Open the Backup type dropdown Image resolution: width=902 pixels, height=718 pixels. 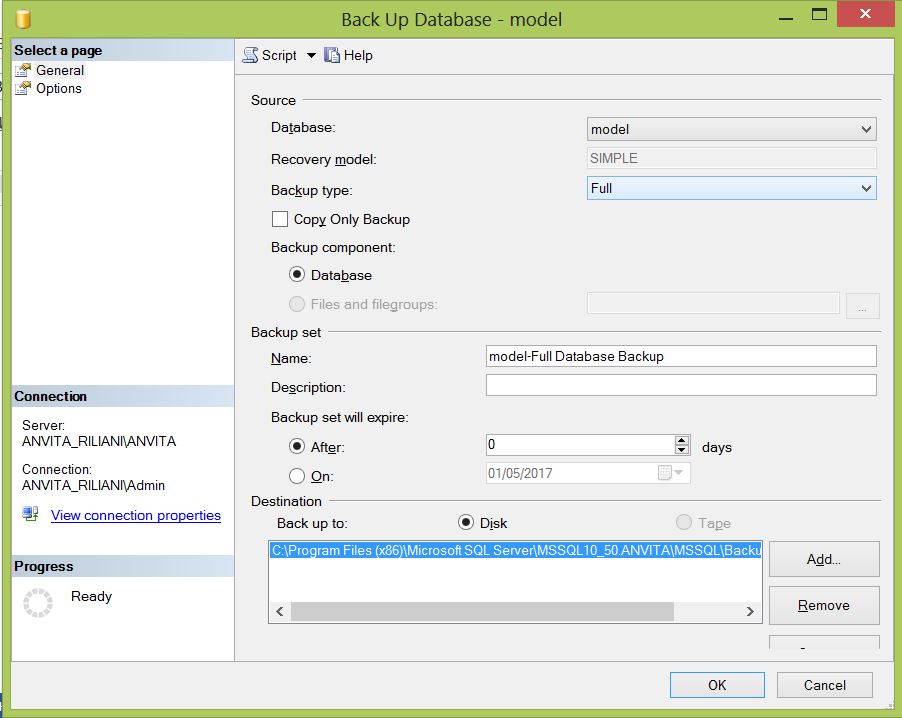[x=866, y=189]
